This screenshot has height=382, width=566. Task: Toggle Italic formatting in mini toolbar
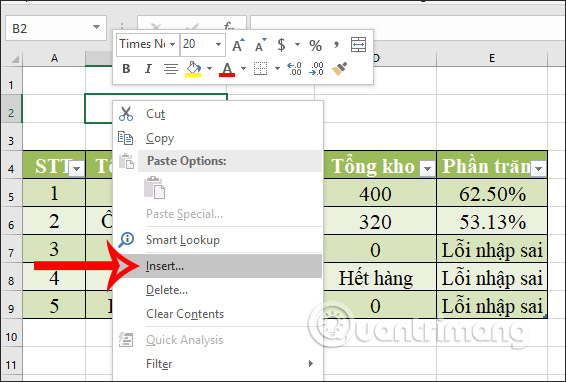click(x=148, y=68)
